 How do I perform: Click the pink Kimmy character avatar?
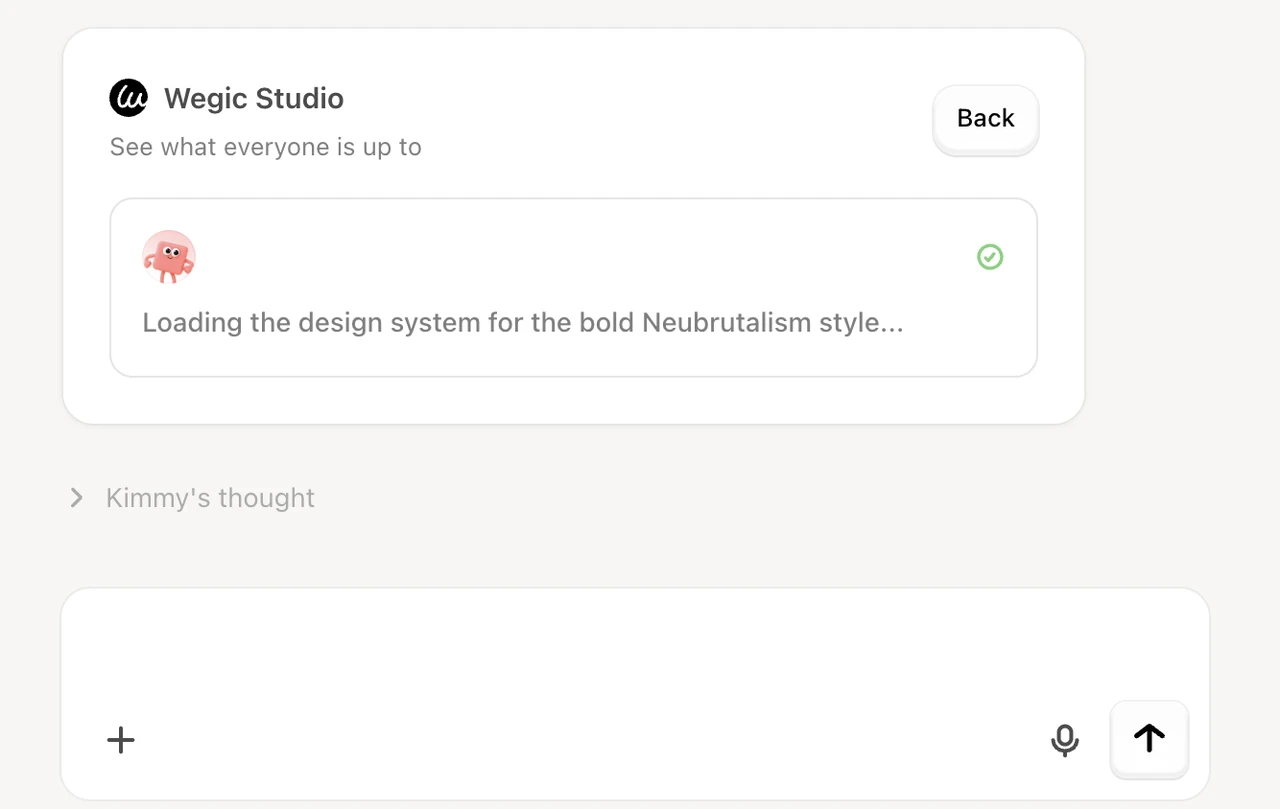[x=169, y=257]
